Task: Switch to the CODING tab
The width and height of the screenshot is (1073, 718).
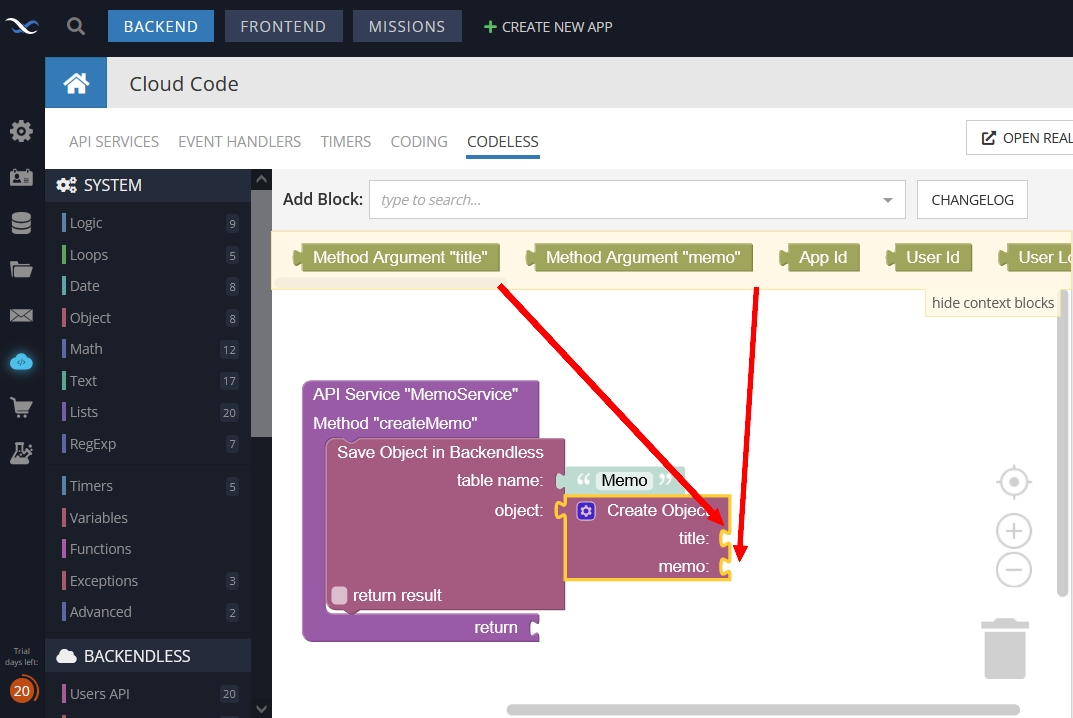Action: click(x=419, y=142)
